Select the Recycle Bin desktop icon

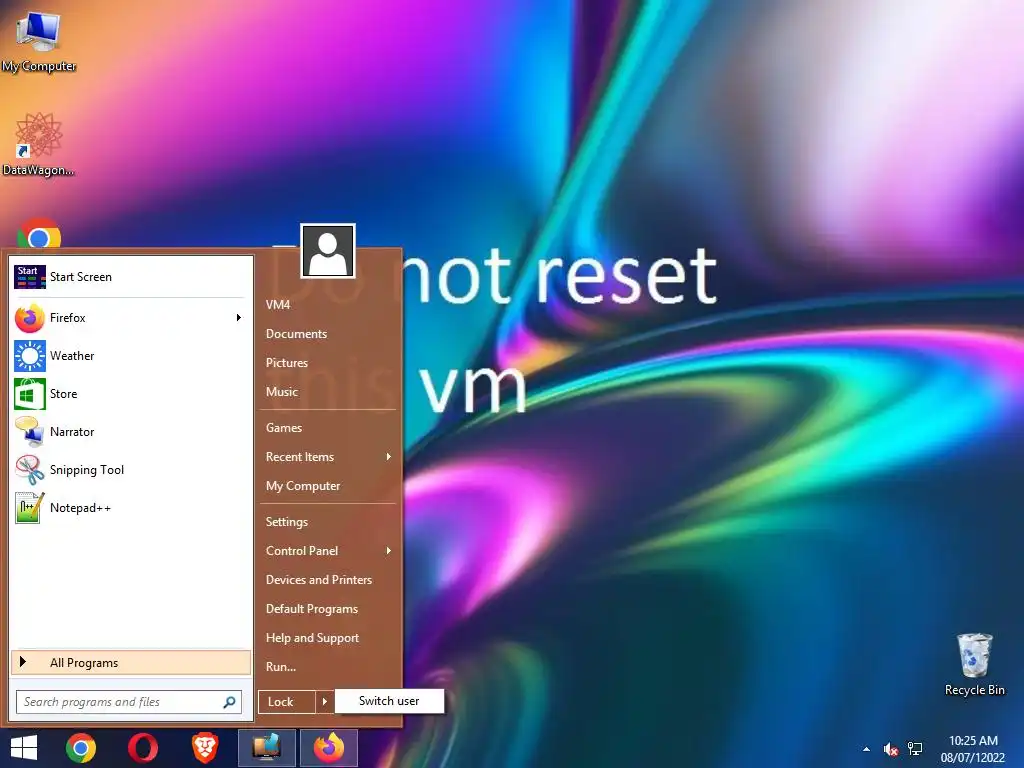point(974,665)
